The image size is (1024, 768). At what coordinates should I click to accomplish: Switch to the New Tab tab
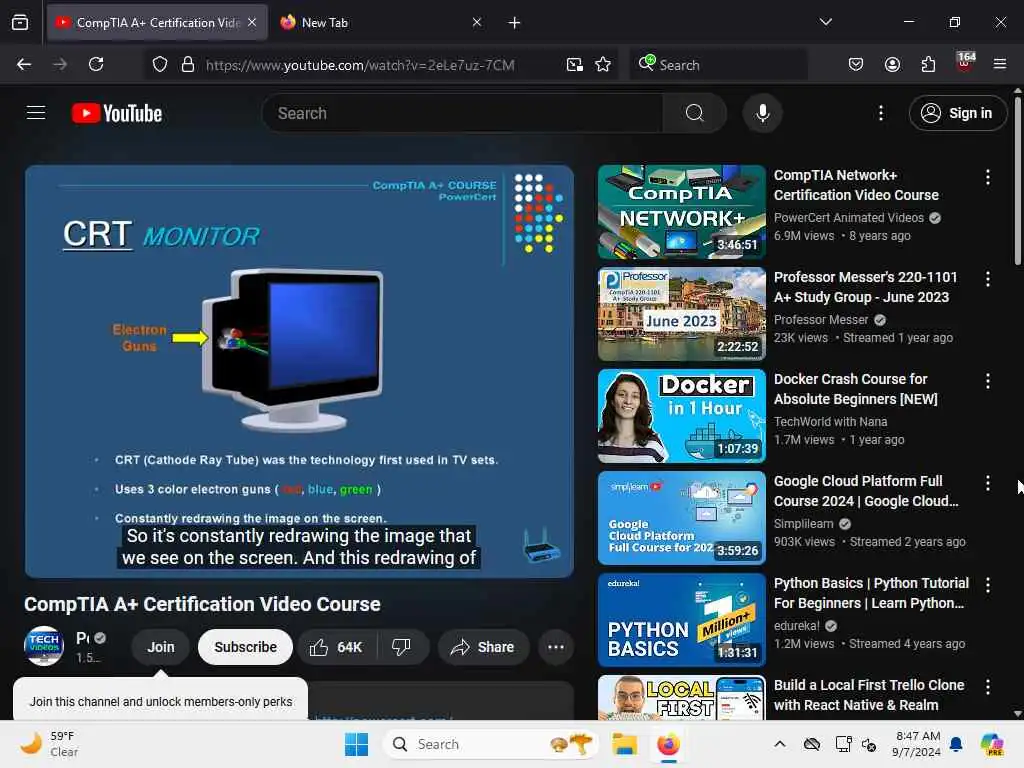click(382, 22)
